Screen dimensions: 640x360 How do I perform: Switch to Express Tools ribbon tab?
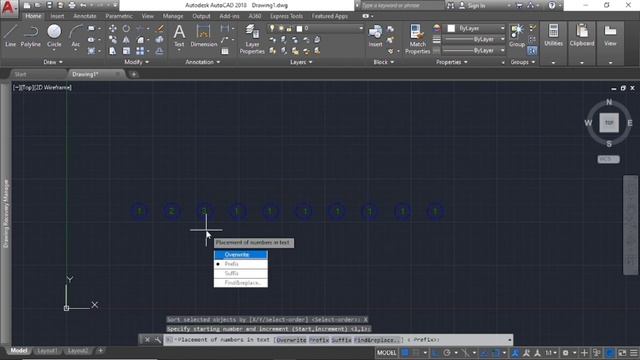coord(287,16)
